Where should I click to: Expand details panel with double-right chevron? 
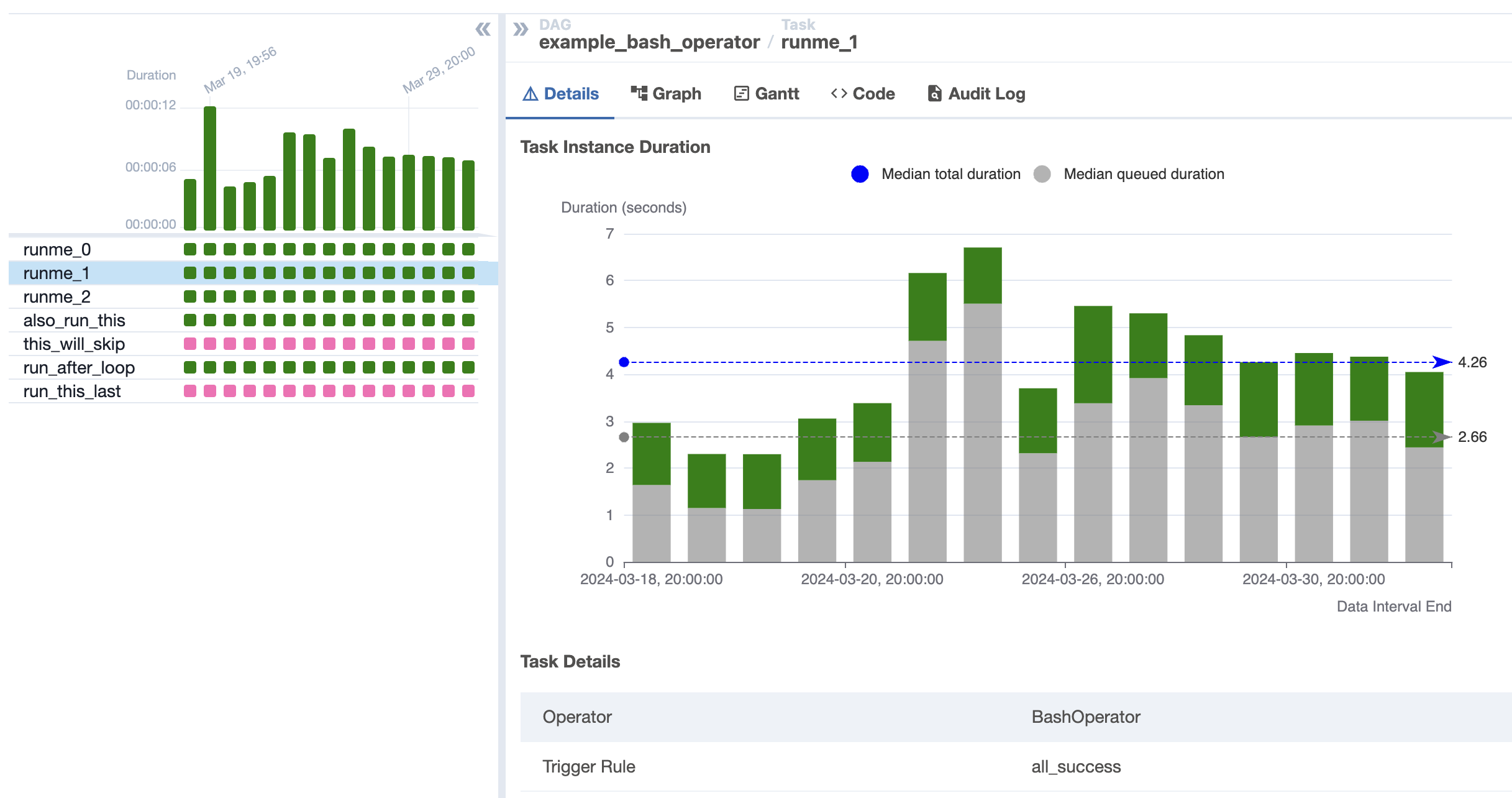coord(521,29)
